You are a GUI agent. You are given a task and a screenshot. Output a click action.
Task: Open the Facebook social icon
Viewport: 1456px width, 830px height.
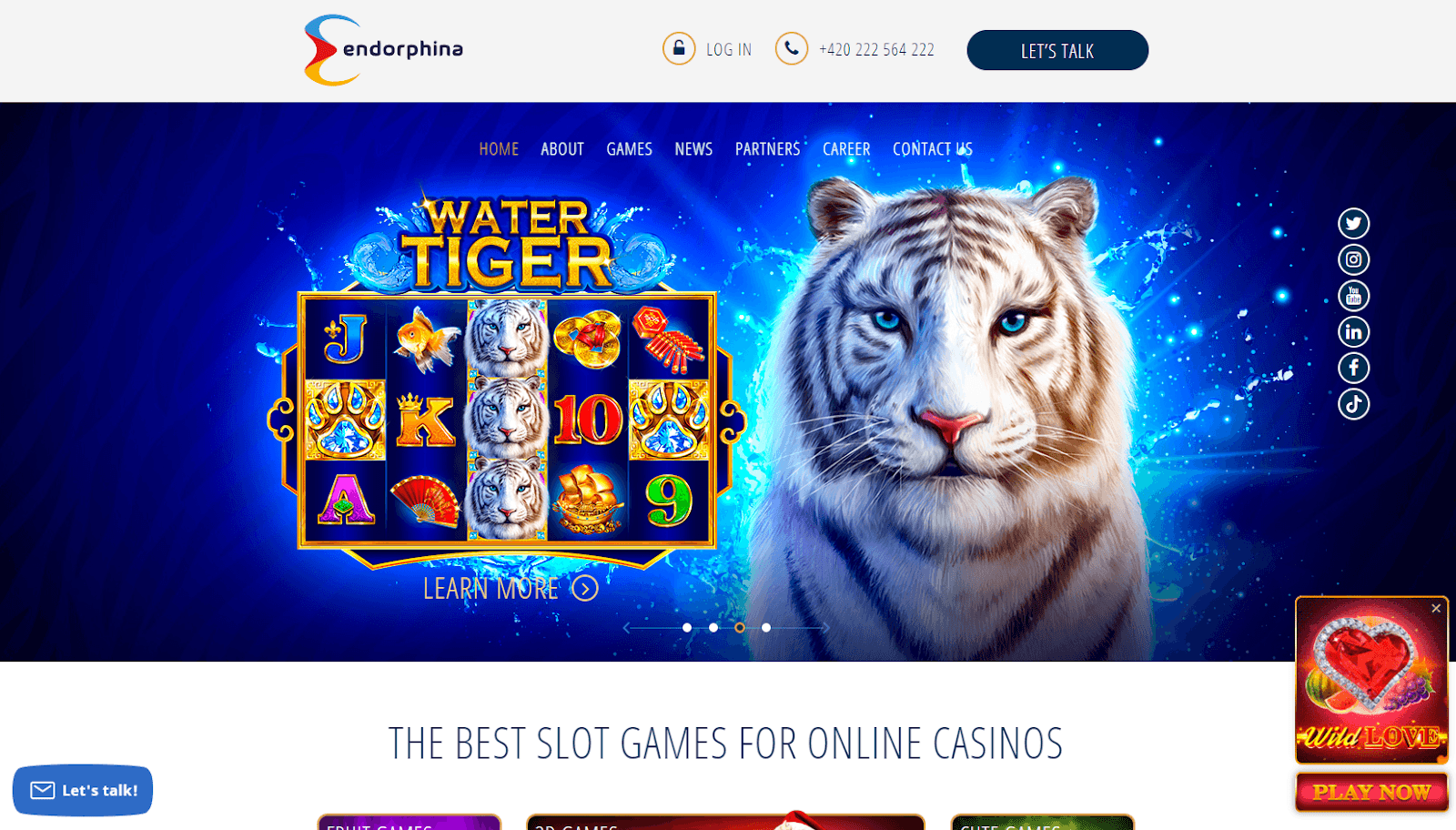pyautogui.click(x=1353, y=368)
